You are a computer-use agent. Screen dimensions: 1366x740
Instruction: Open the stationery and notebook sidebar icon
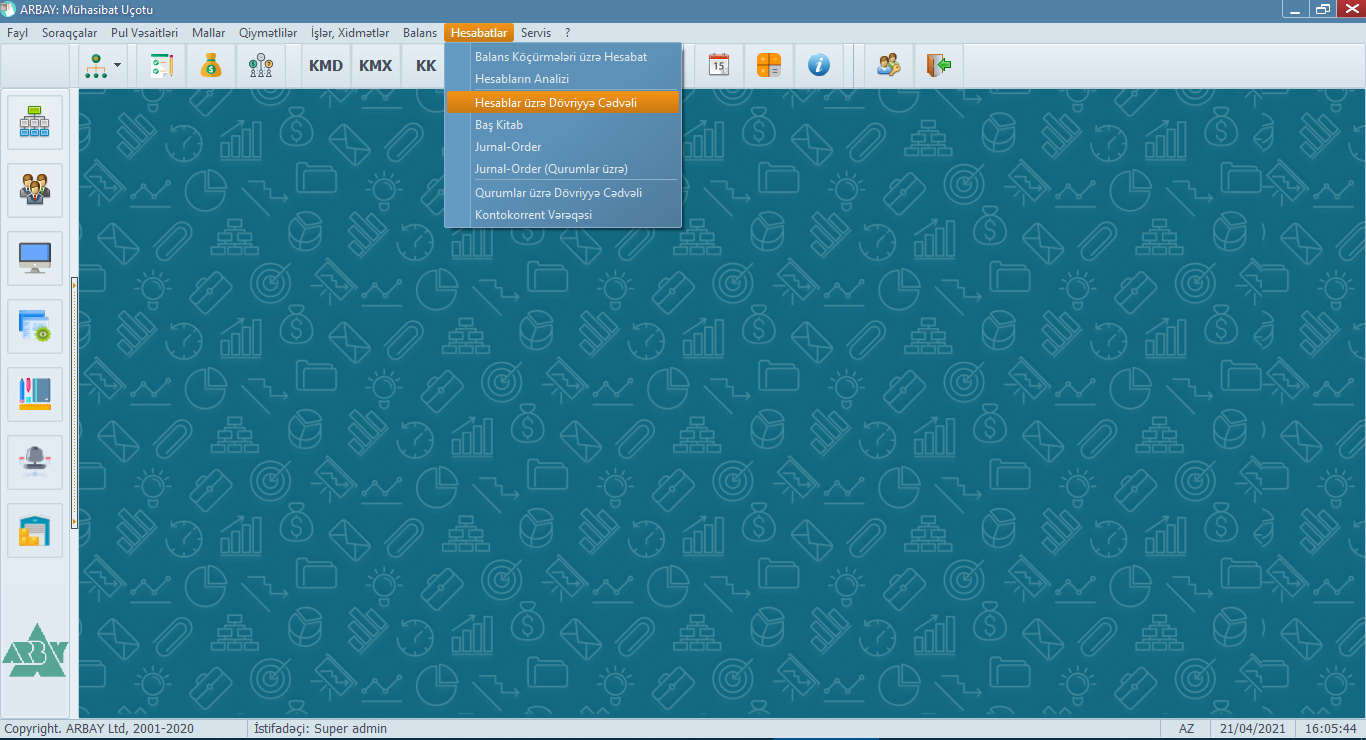click(x=35, y=394)
